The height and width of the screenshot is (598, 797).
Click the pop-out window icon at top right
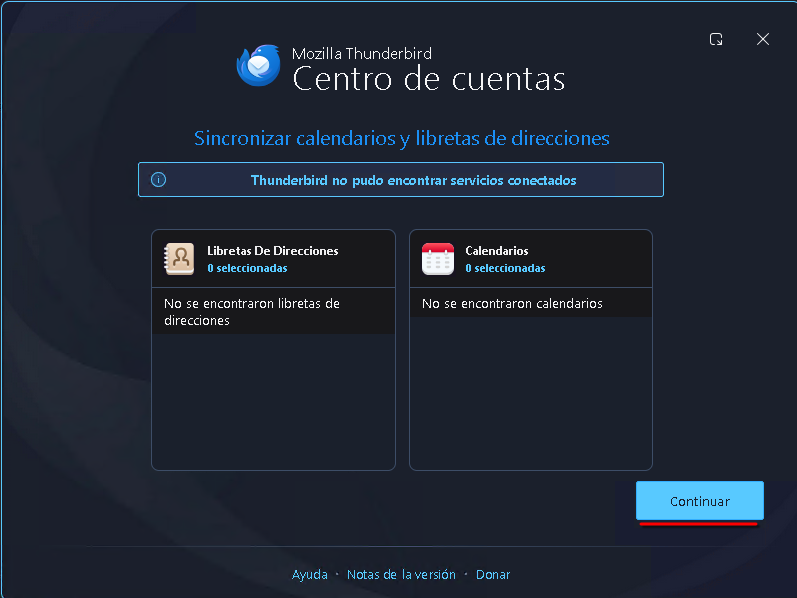[x=716, y=39]
